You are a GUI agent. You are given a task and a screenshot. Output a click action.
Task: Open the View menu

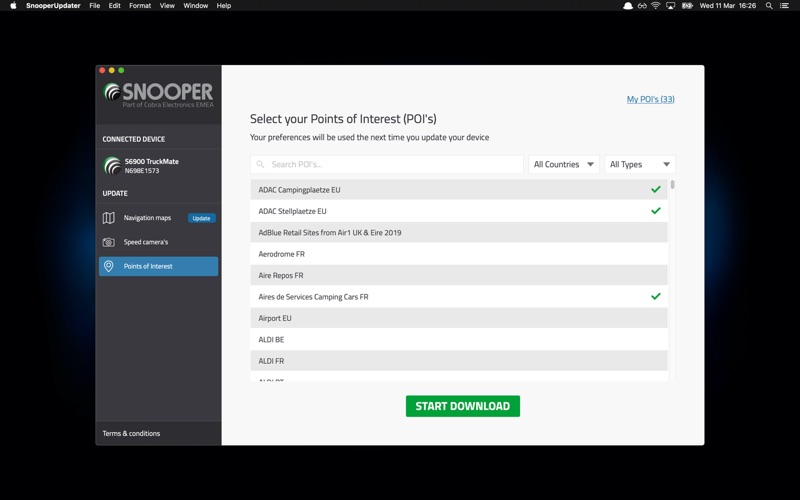pyautogui.click(x=167, y=6)
